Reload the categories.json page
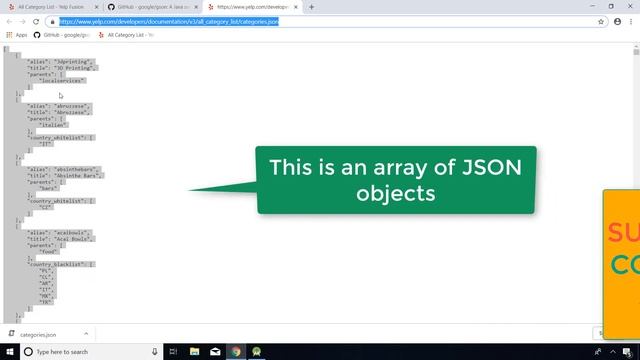The width and height of the screenshot is (640, 360). coord(36,22)
